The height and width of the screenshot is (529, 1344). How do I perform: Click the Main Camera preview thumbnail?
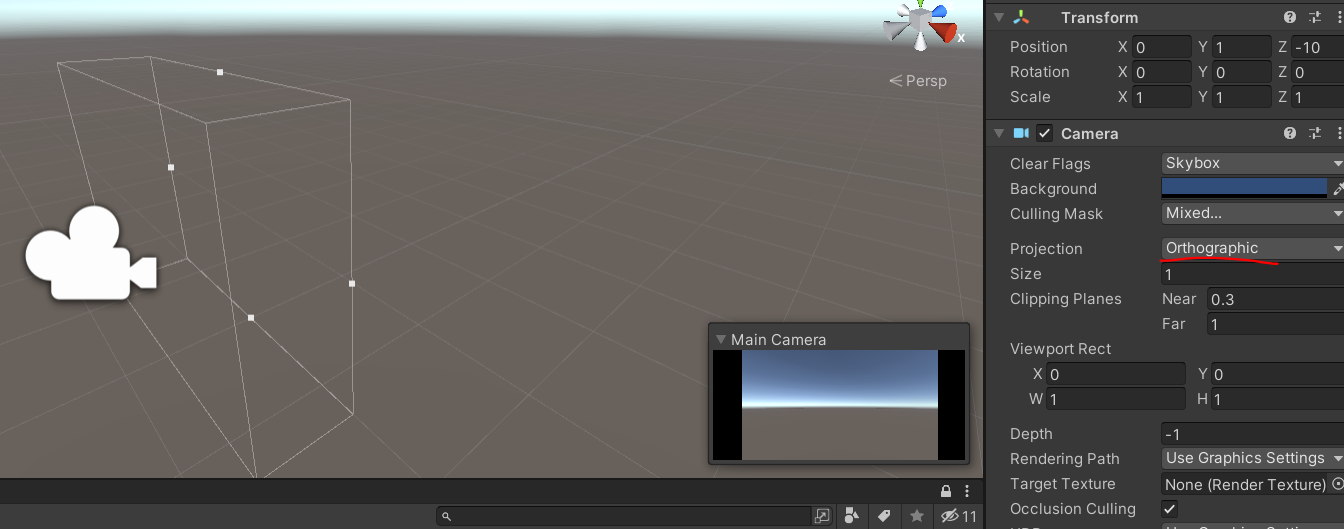click(x=840, y=405)
